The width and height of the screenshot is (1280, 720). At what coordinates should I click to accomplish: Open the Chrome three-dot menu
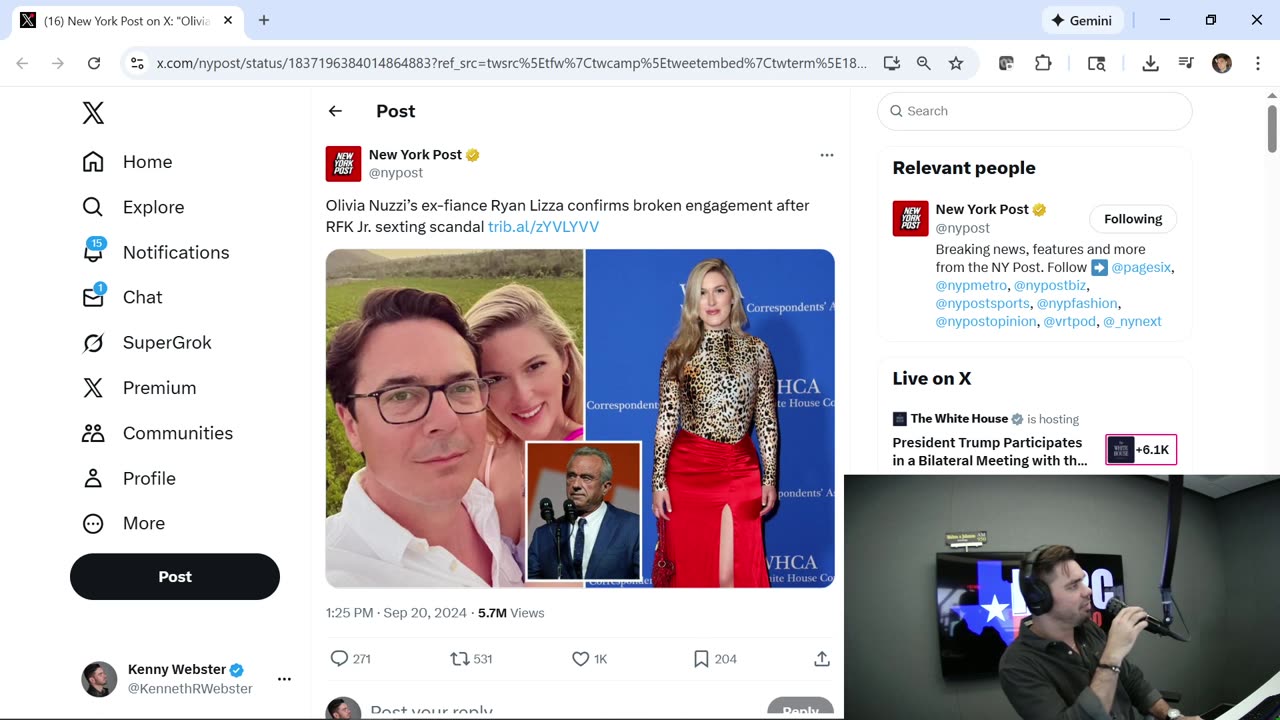1257,63
